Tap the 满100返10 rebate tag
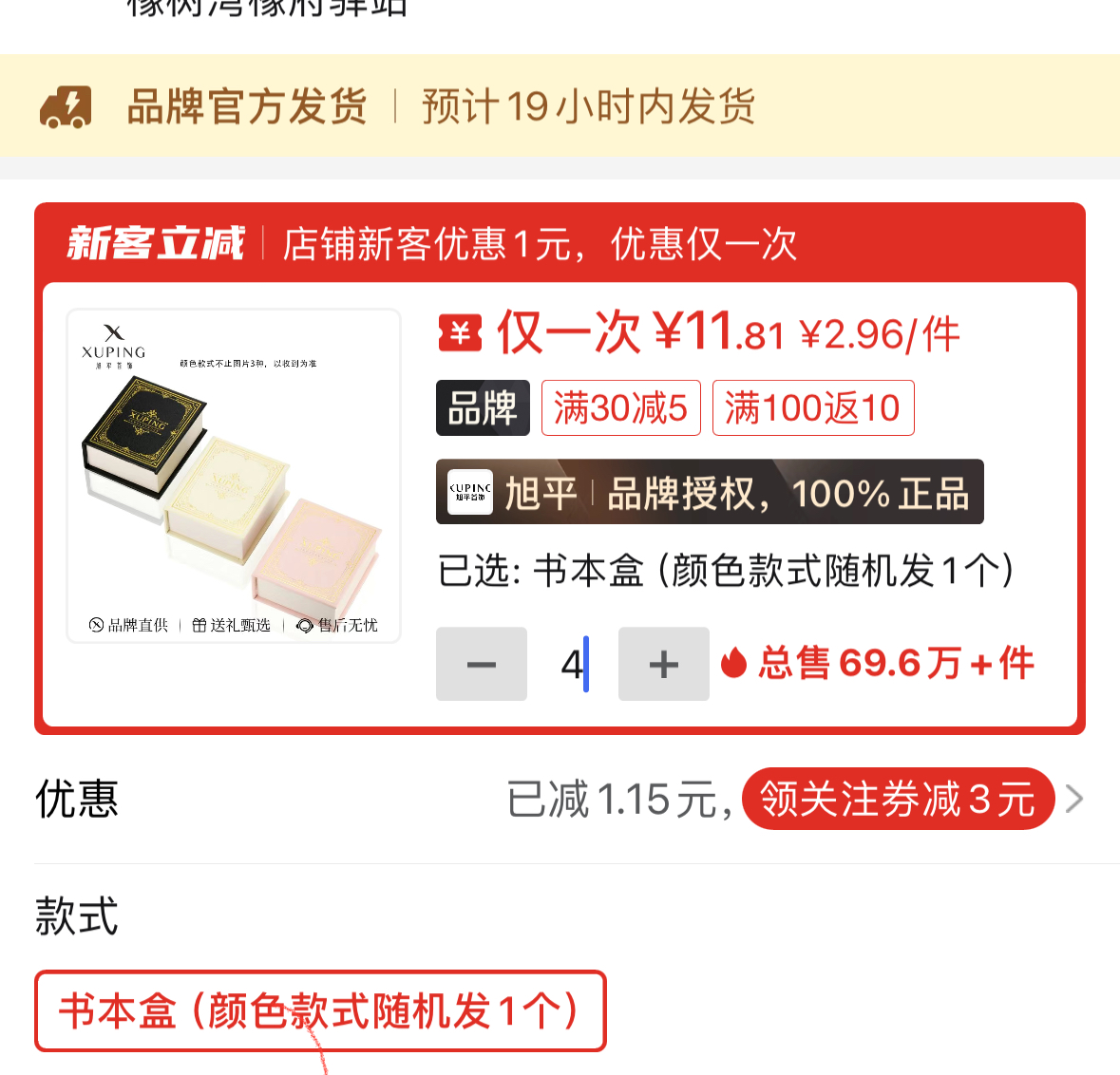This screenshot has width=1120, height=1075. point(813,407)
